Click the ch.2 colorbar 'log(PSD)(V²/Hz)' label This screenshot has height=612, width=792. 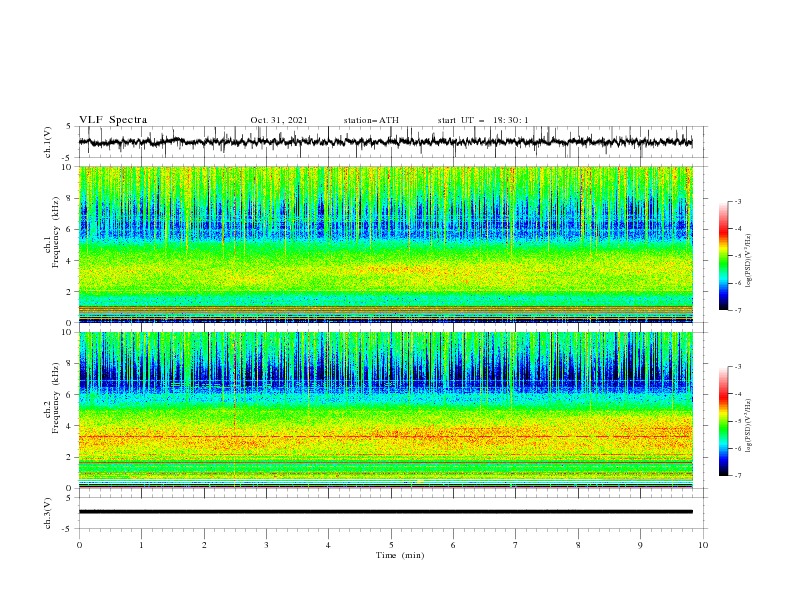748,426
